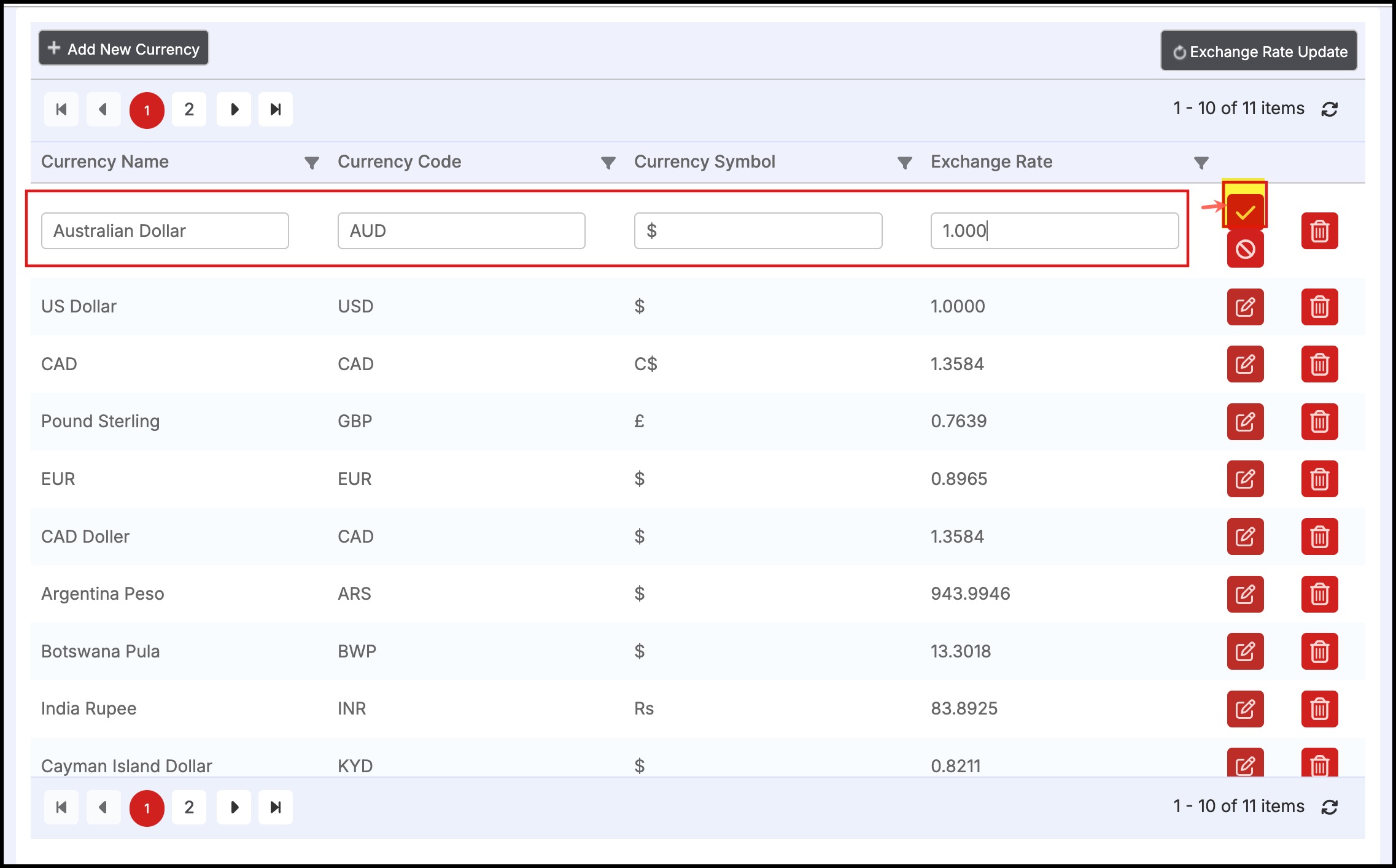Open the Currency Code filter
Viewport: 1396px width, 868px height.
click(608, 163)
